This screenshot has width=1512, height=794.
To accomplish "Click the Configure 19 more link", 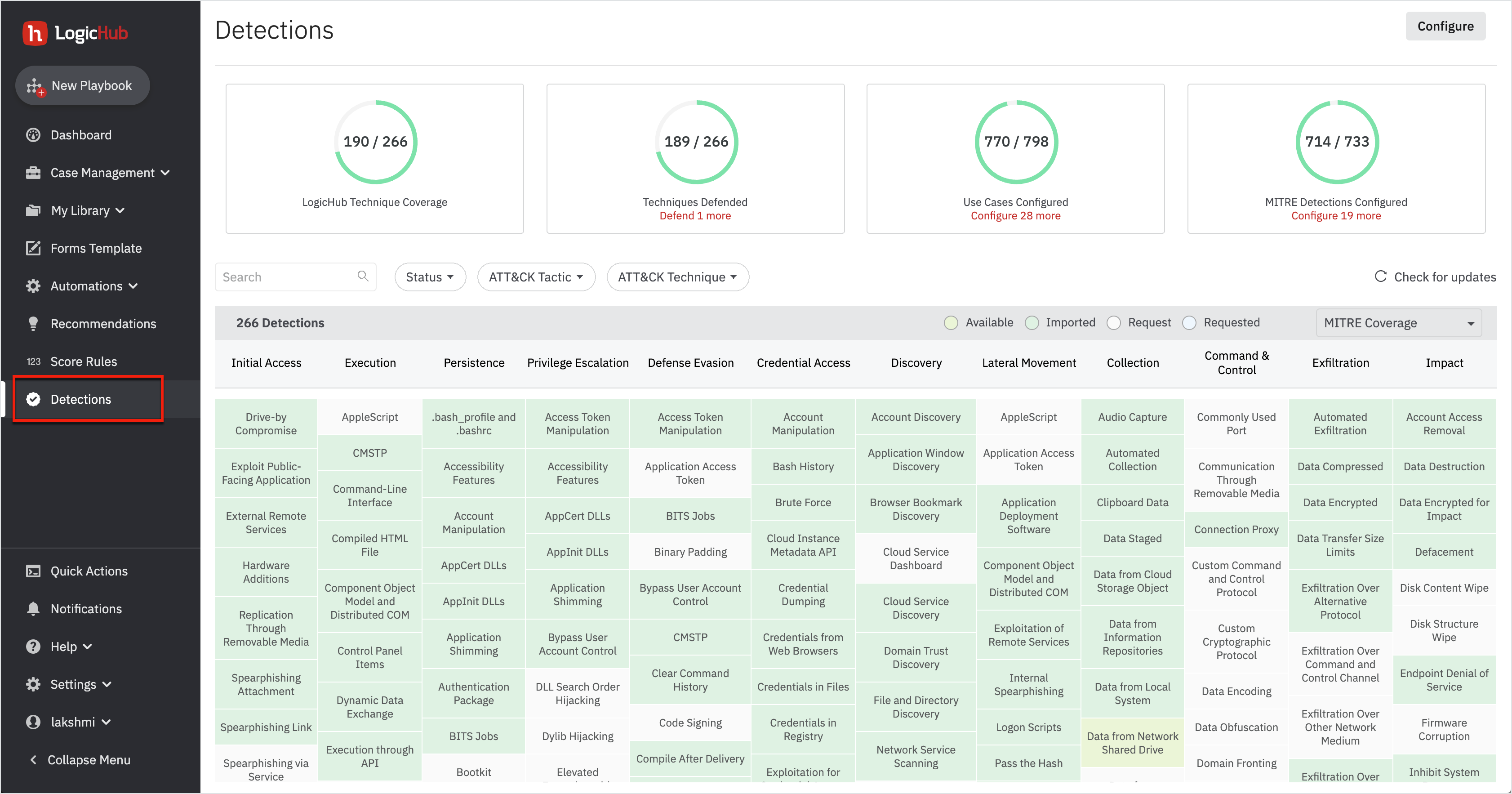I will pos(1336,215).
